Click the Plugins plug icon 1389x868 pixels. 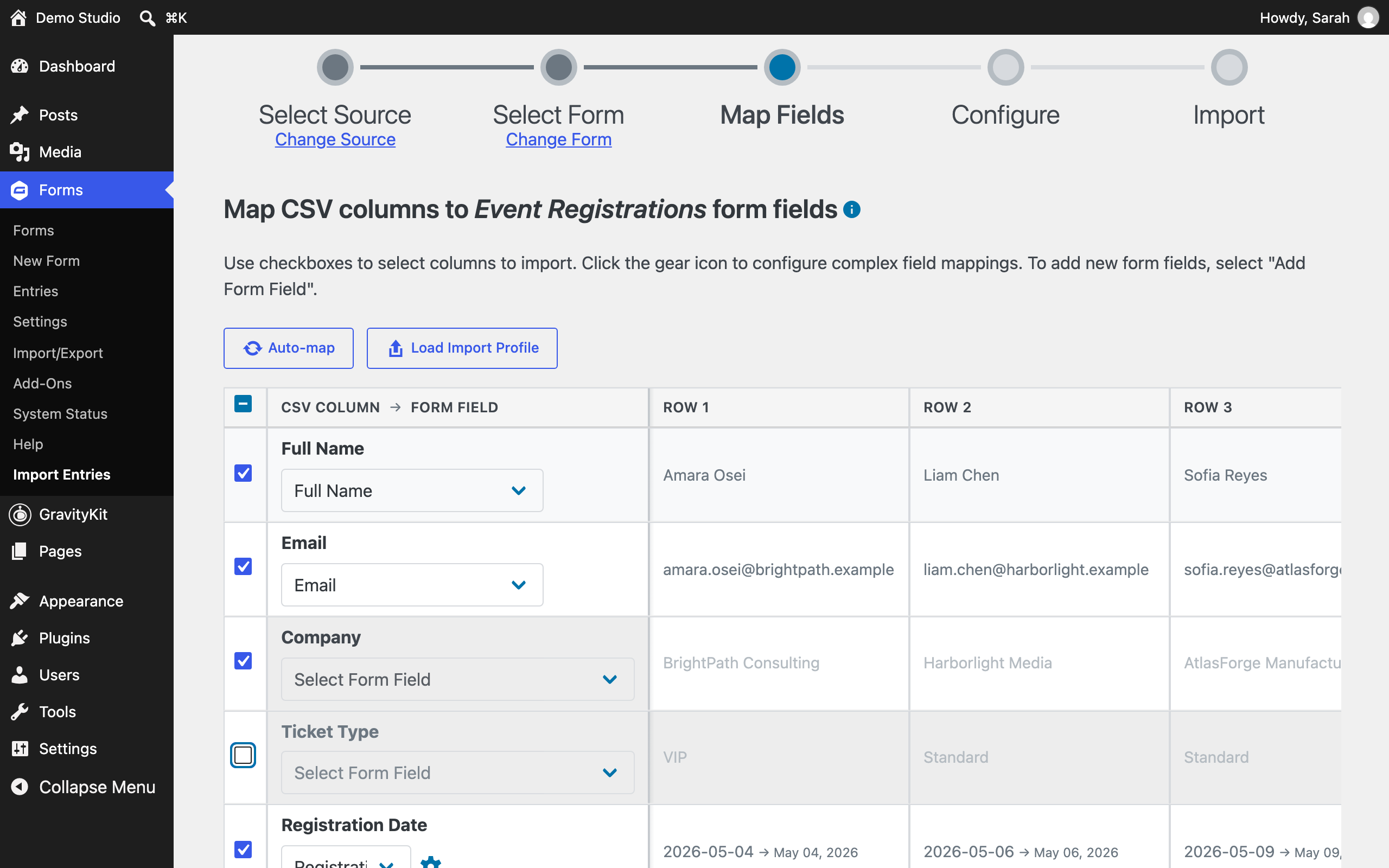pyautogui.click(x=20, y=638)
